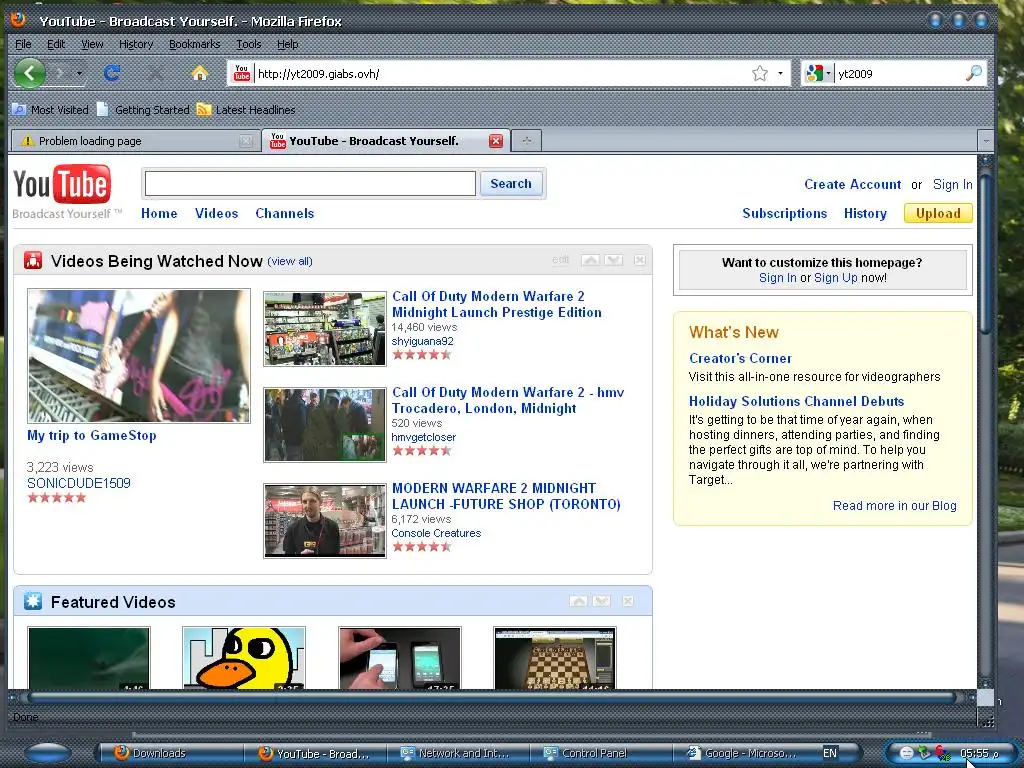Screen dimensions: 1024x768
Task: Click view all for Videos Being Watched
Action: pos(290,261)
